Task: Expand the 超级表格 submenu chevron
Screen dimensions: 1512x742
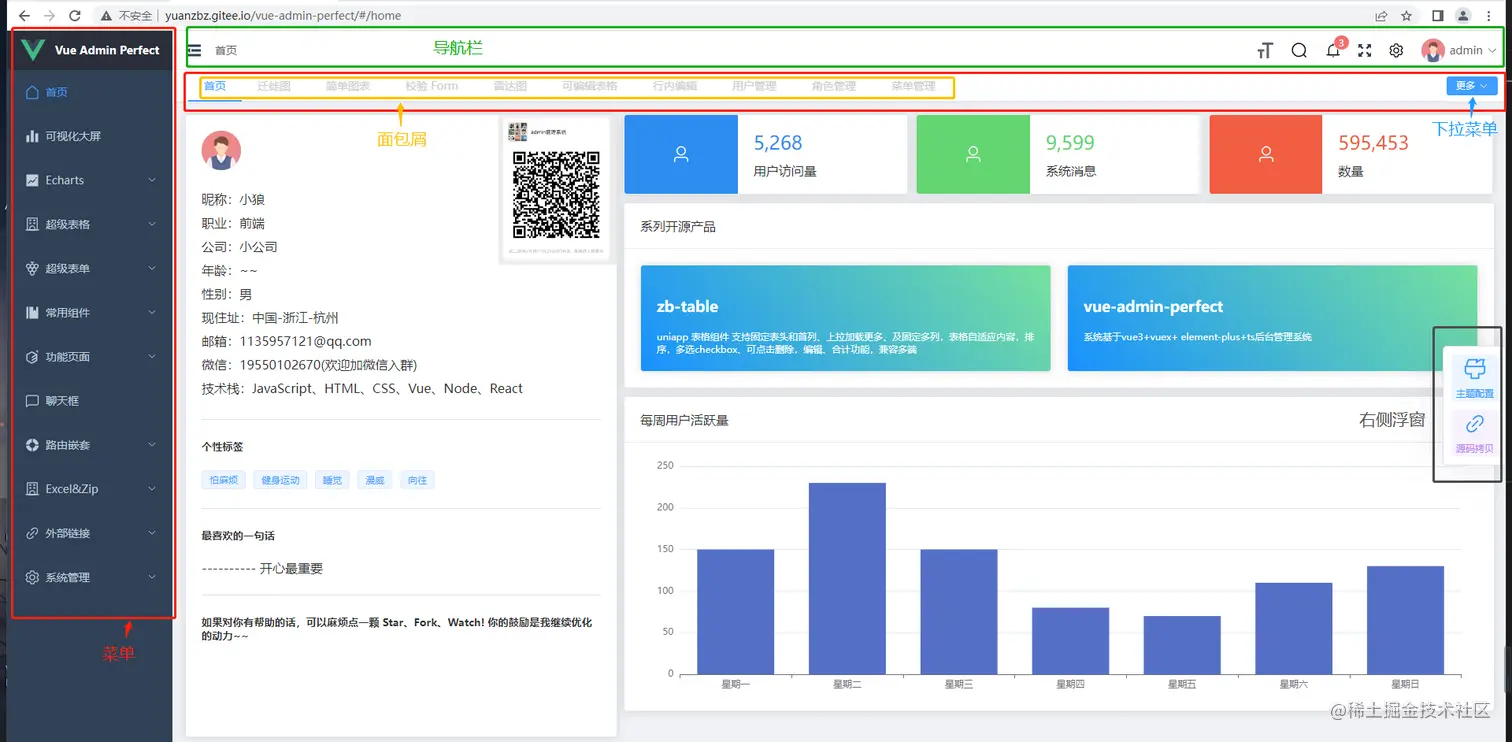Action: (x=152, y=224)
